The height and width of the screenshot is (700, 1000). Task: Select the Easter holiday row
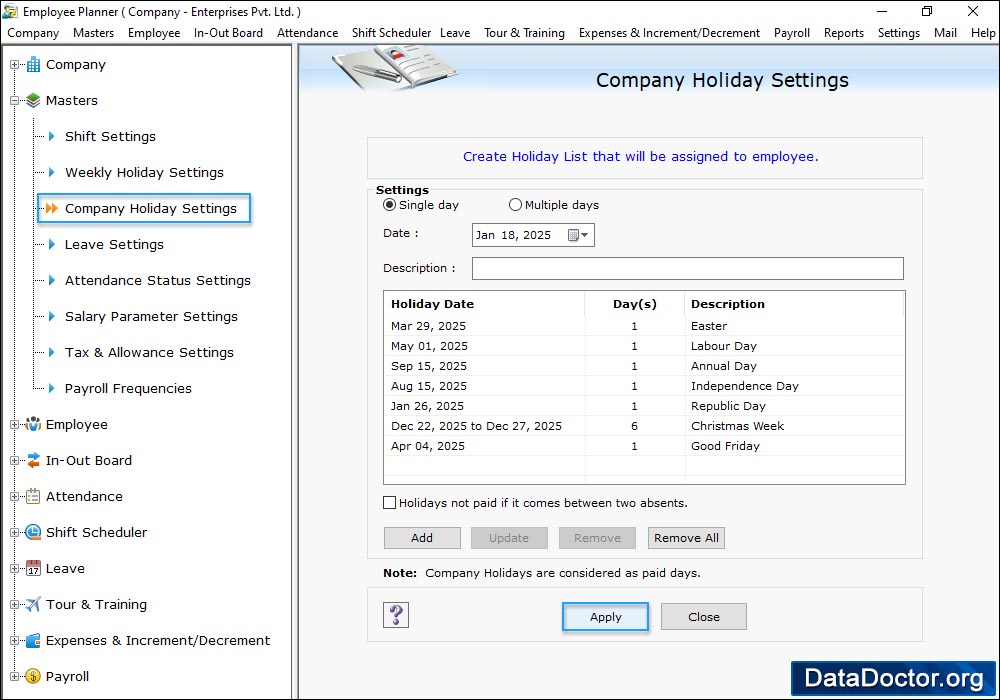pyautogui.click(x=644, y=326)
